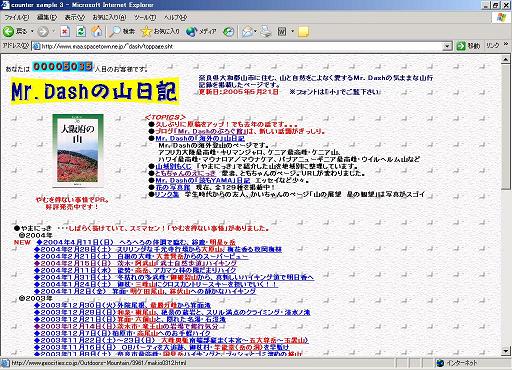Open the 2003年12月21日(日) diary entry
Screen dimensions: 512x370
pyautogui.click(x=130, y=319)
